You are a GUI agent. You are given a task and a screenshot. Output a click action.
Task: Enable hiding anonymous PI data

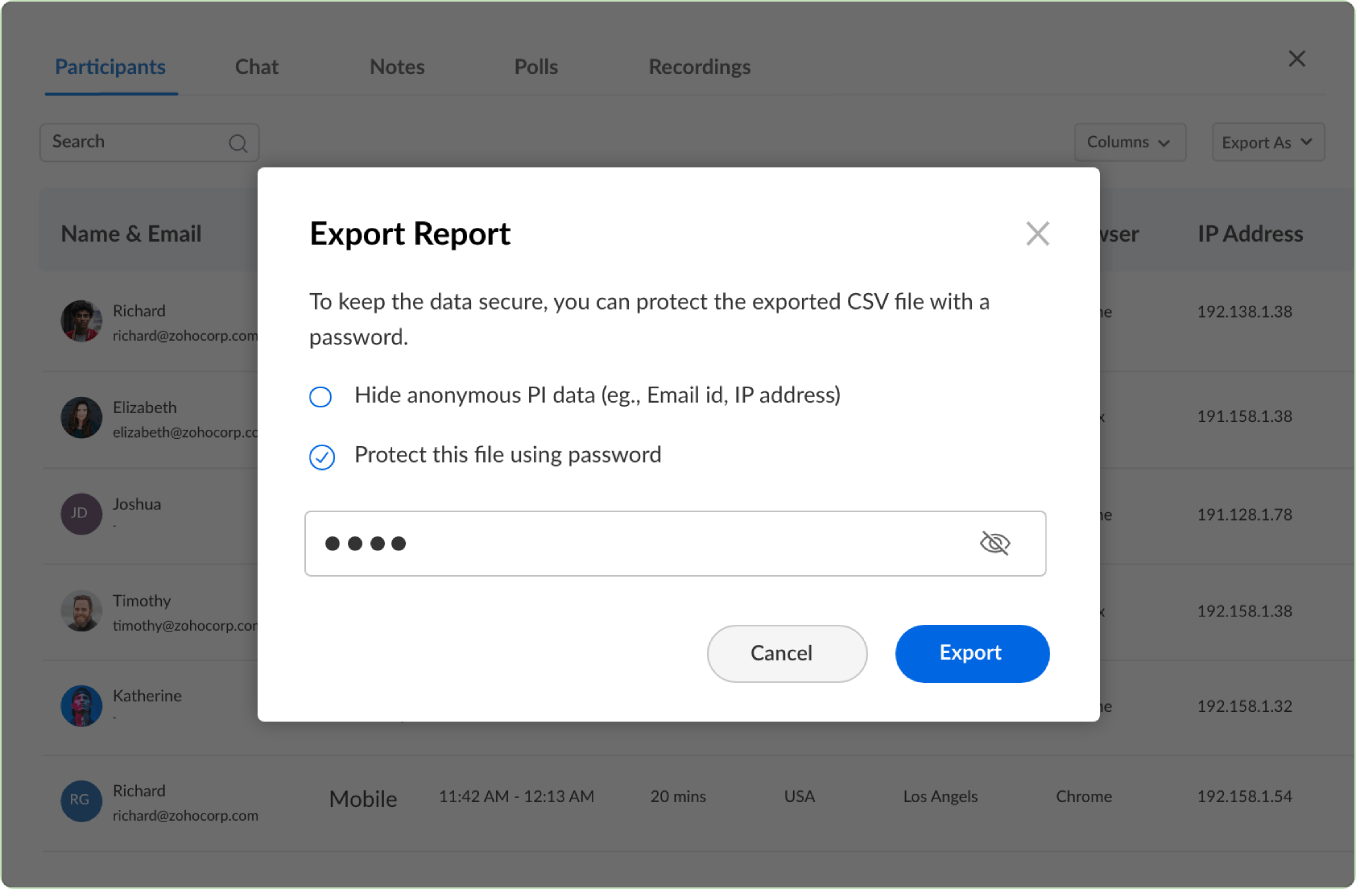320,396
